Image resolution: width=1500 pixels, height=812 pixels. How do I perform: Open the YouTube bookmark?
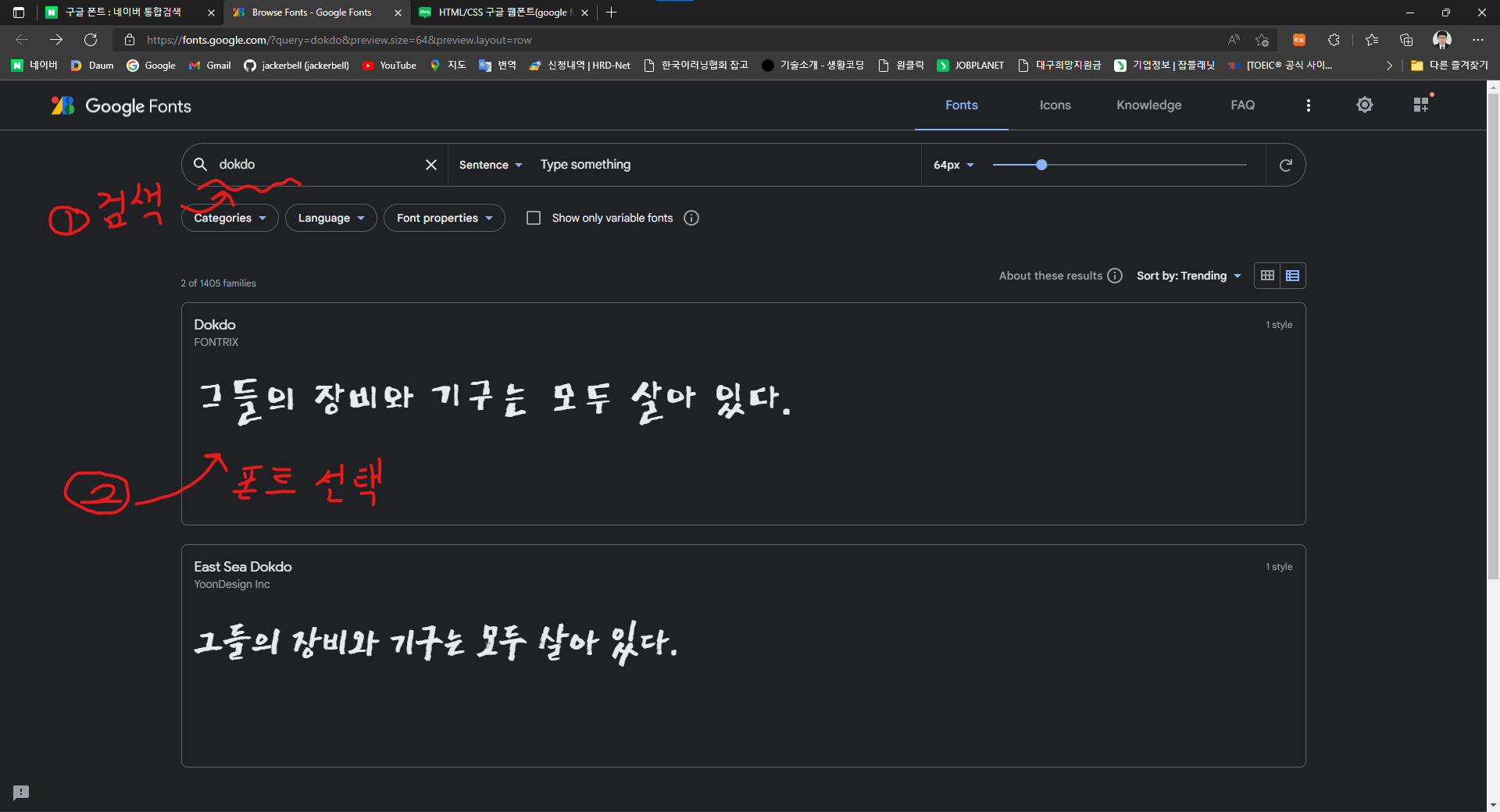[x=389, y=66]
